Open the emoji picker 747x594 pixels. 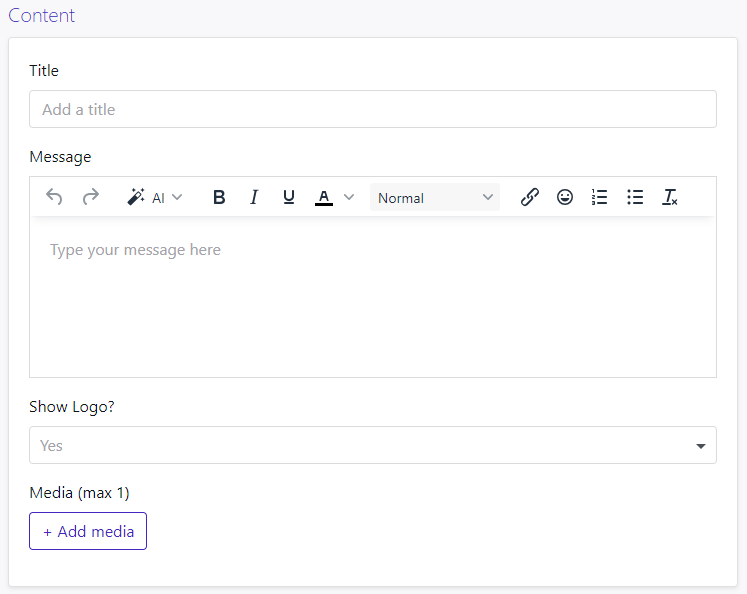click(565, 197)
